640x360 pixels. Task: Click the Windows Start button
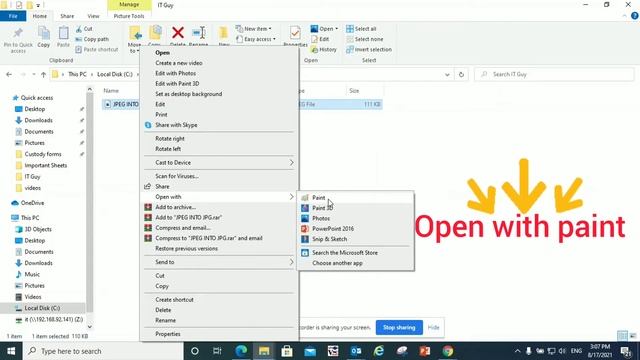11,351
